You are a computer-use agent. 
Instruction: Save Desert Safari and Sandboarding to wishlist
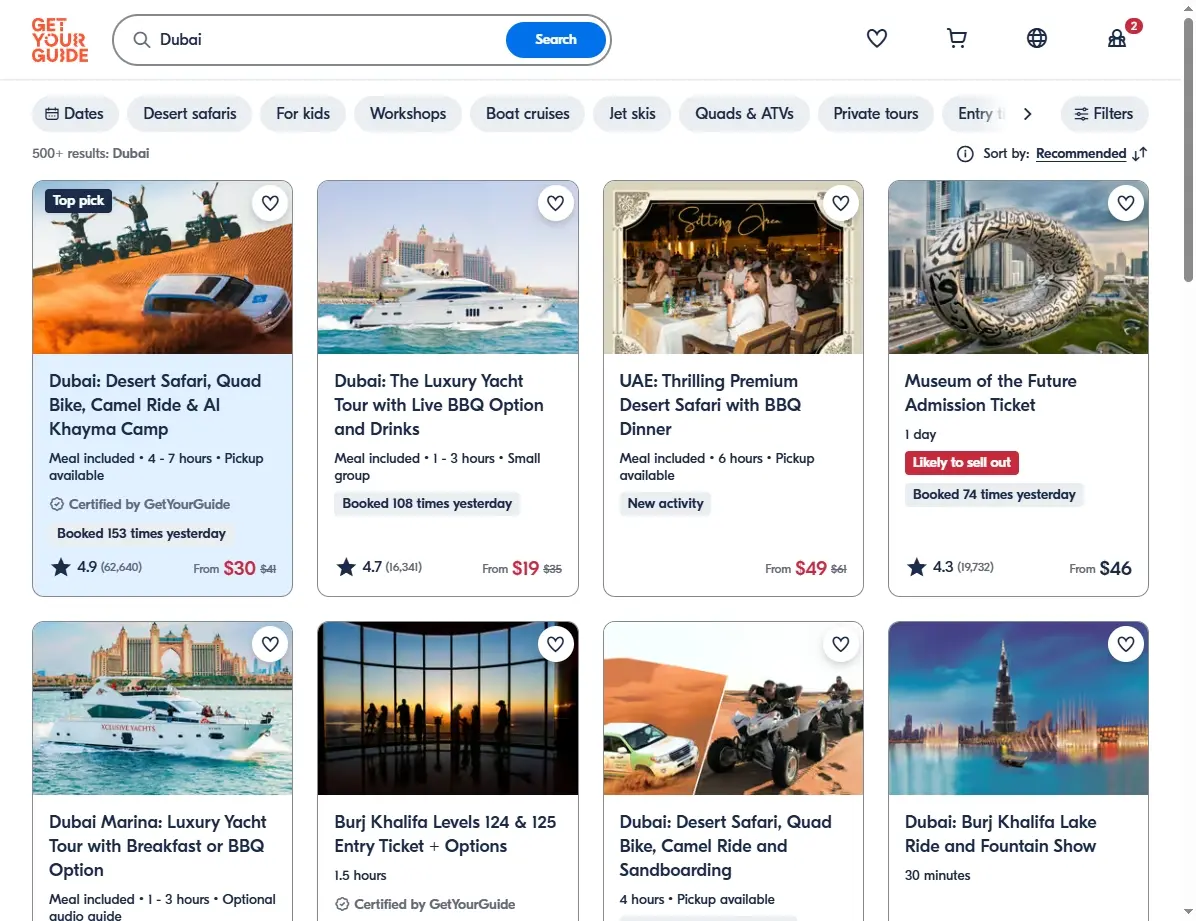coord(841,644)
